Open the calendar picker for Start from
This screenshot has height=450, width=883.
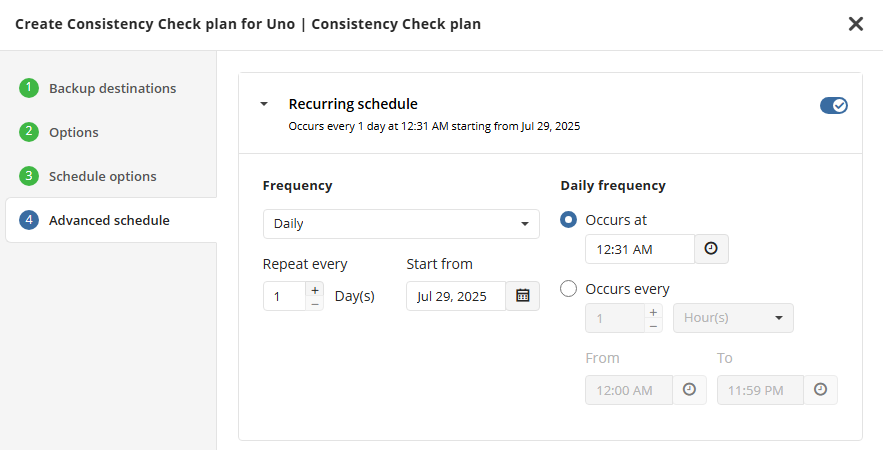(523, 296)
